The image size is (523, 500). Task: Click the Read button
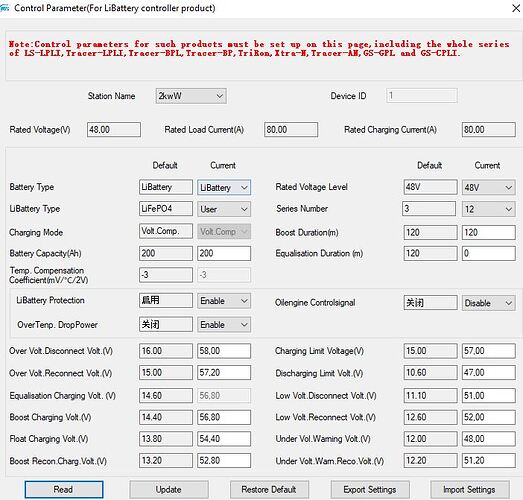coord(64,489)
